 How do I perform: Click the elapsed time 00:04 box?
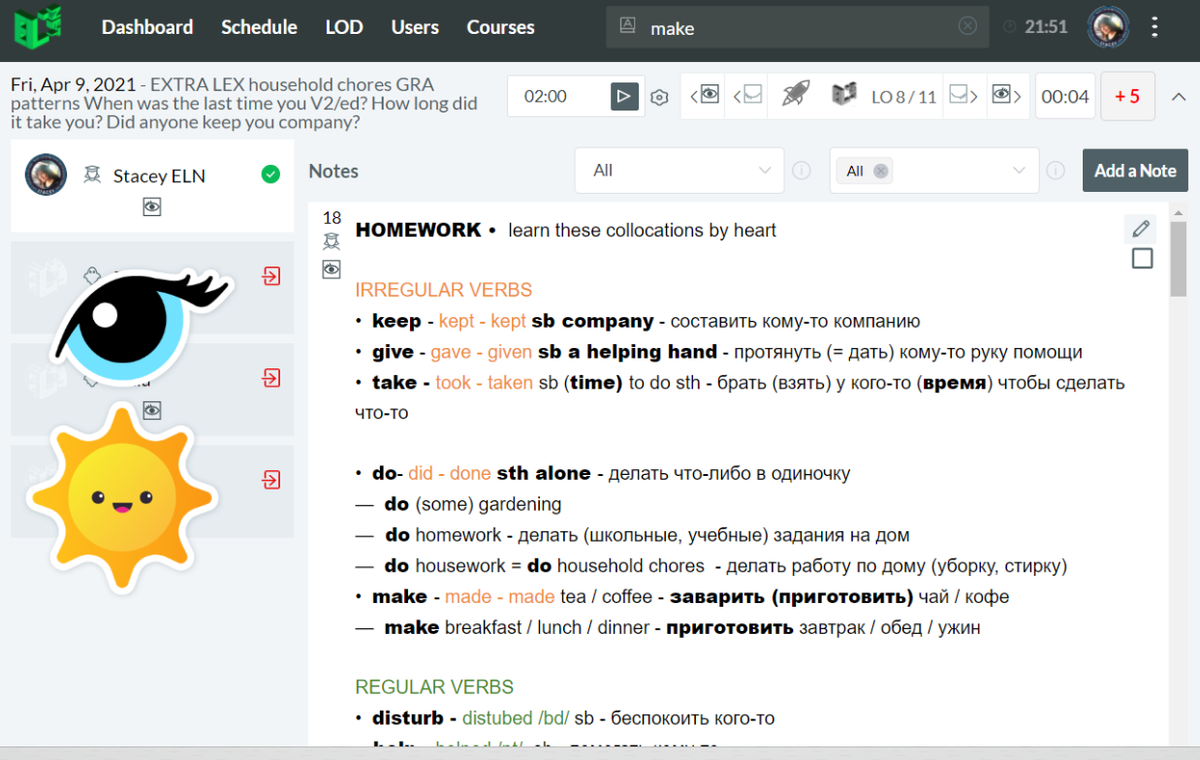pos(1065,97)
